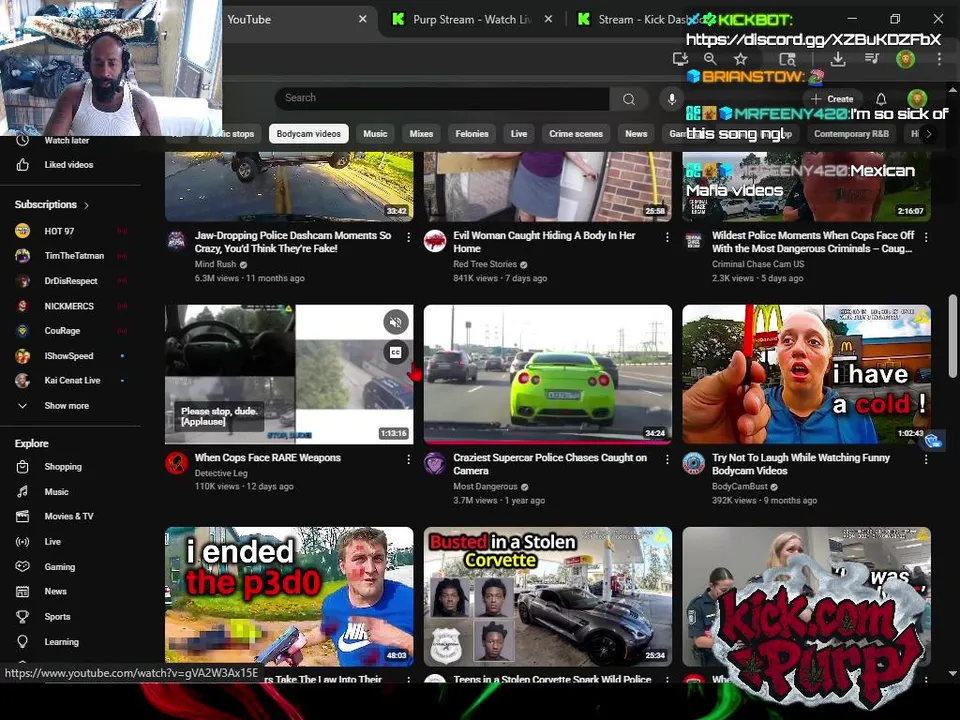Click the page vertical scrollbar
This screenshot has height=720, width=960.
[x=953, y=337]
